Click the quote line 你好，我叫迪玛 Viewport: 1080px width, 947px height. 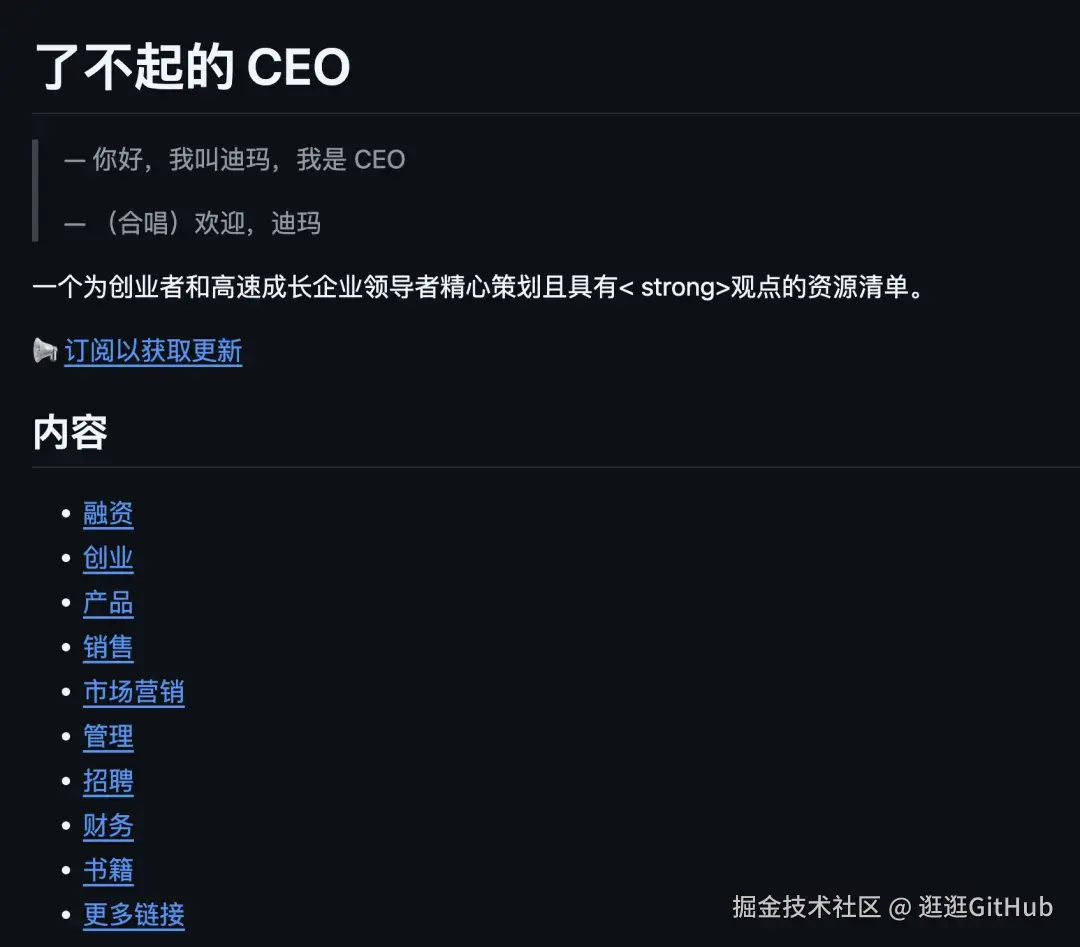click(235, 160)
